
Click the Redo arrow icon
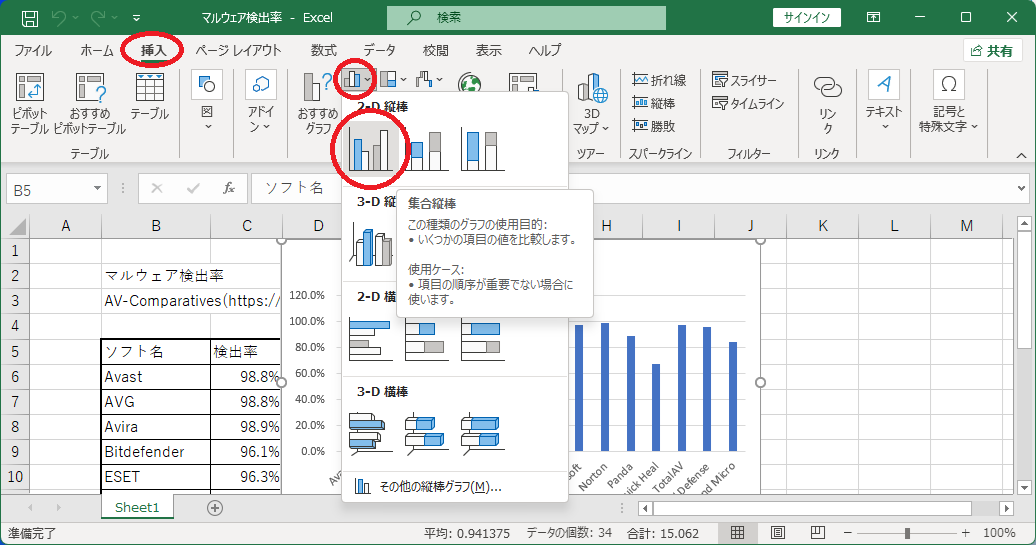tap(96, 18)
